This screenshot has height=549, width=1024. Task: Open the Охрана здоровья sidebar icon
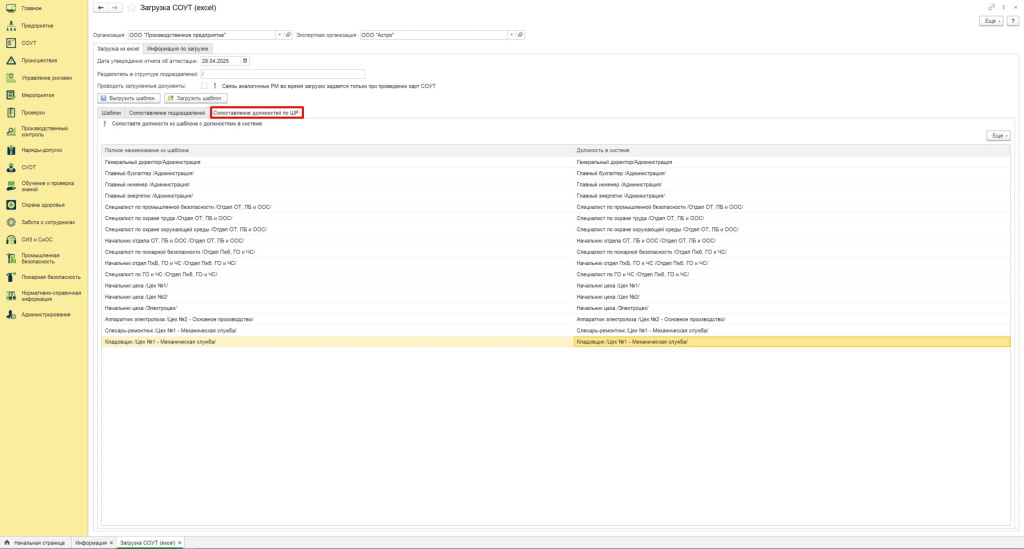click(11, 204)
